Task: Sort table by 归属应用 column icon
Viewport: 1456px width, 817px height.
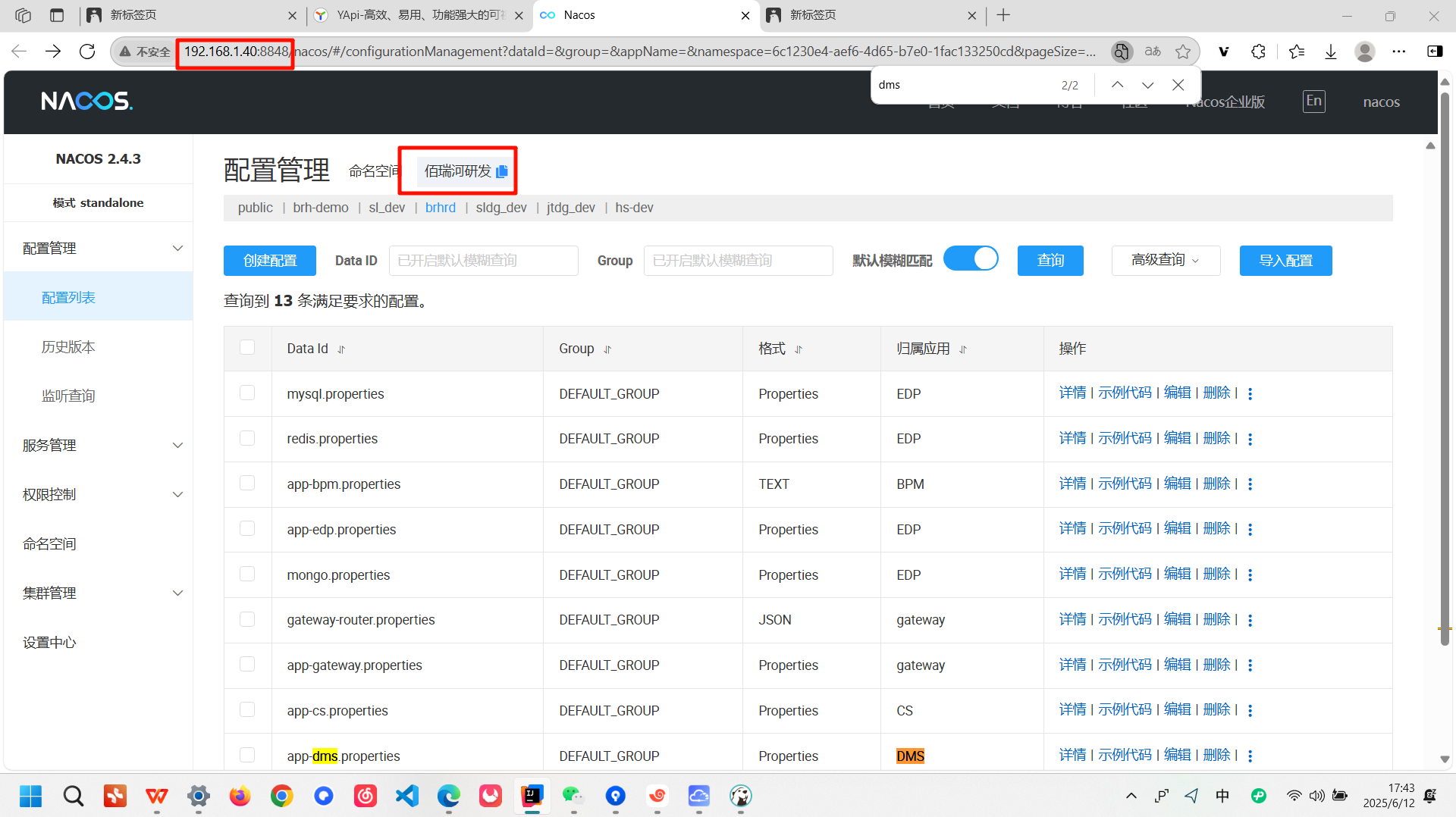Action: coord(963,349)
